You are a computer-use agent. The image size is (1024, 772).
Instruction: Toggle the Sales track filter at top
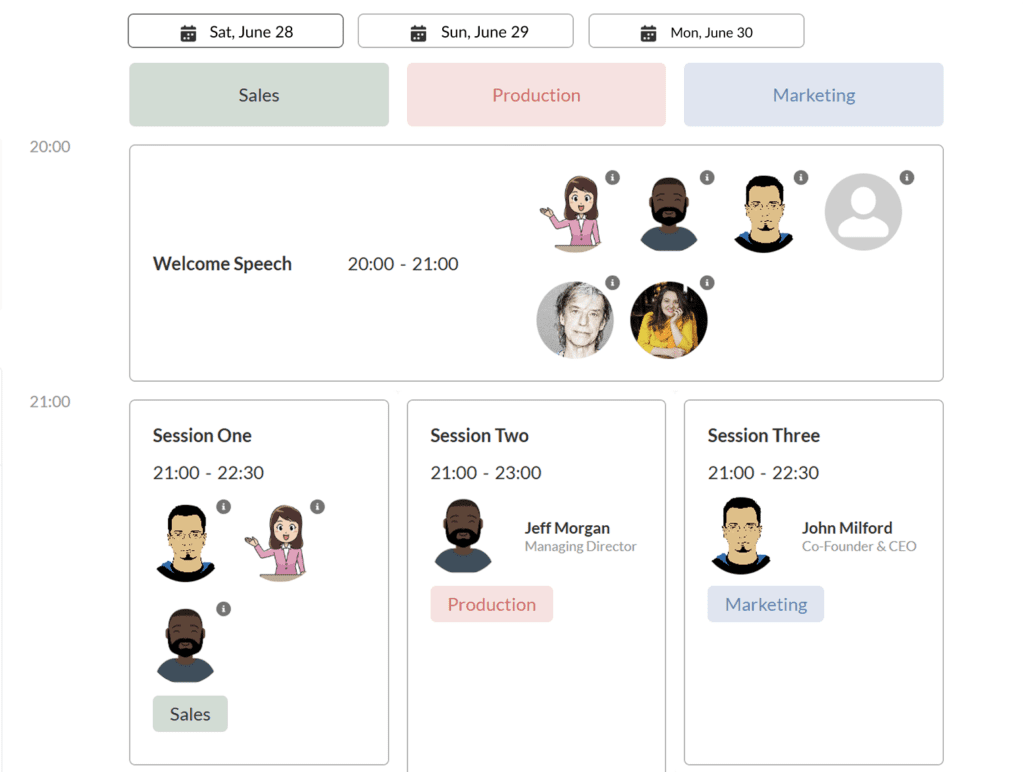click(259, 96)
